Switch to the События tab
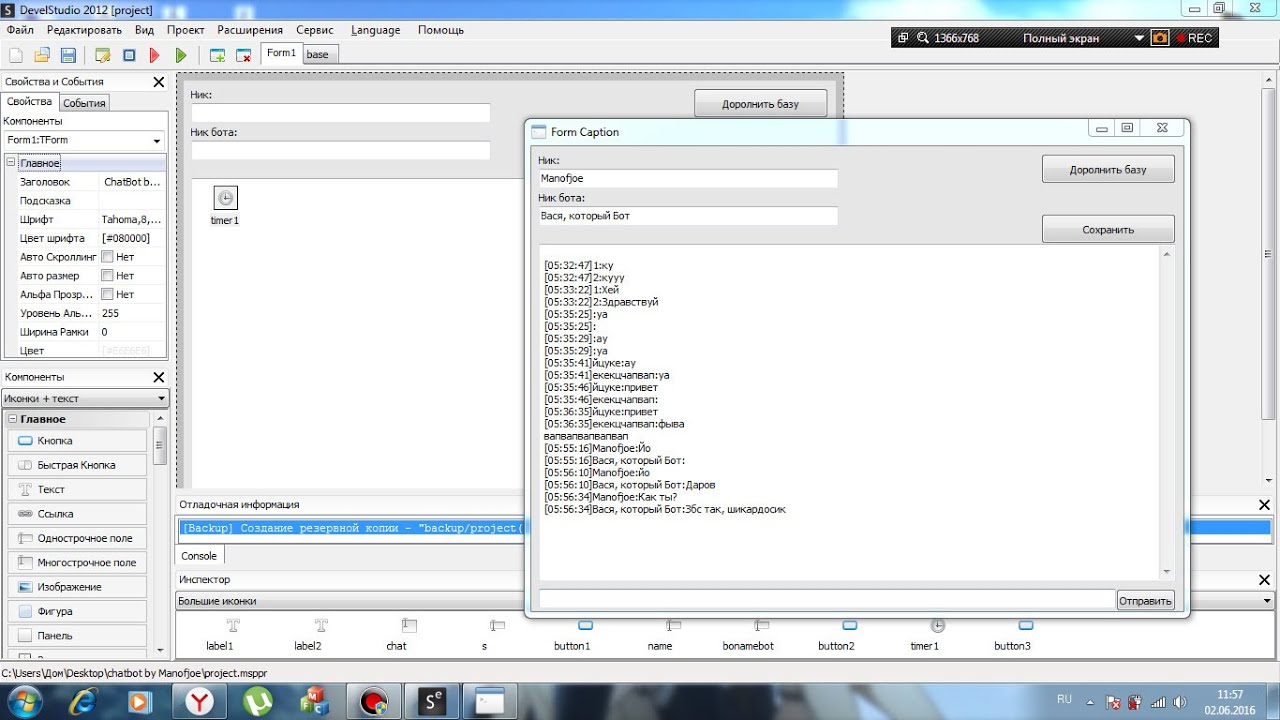Image resolution: width=1280 pixels, height=720 pixels. 84,103
